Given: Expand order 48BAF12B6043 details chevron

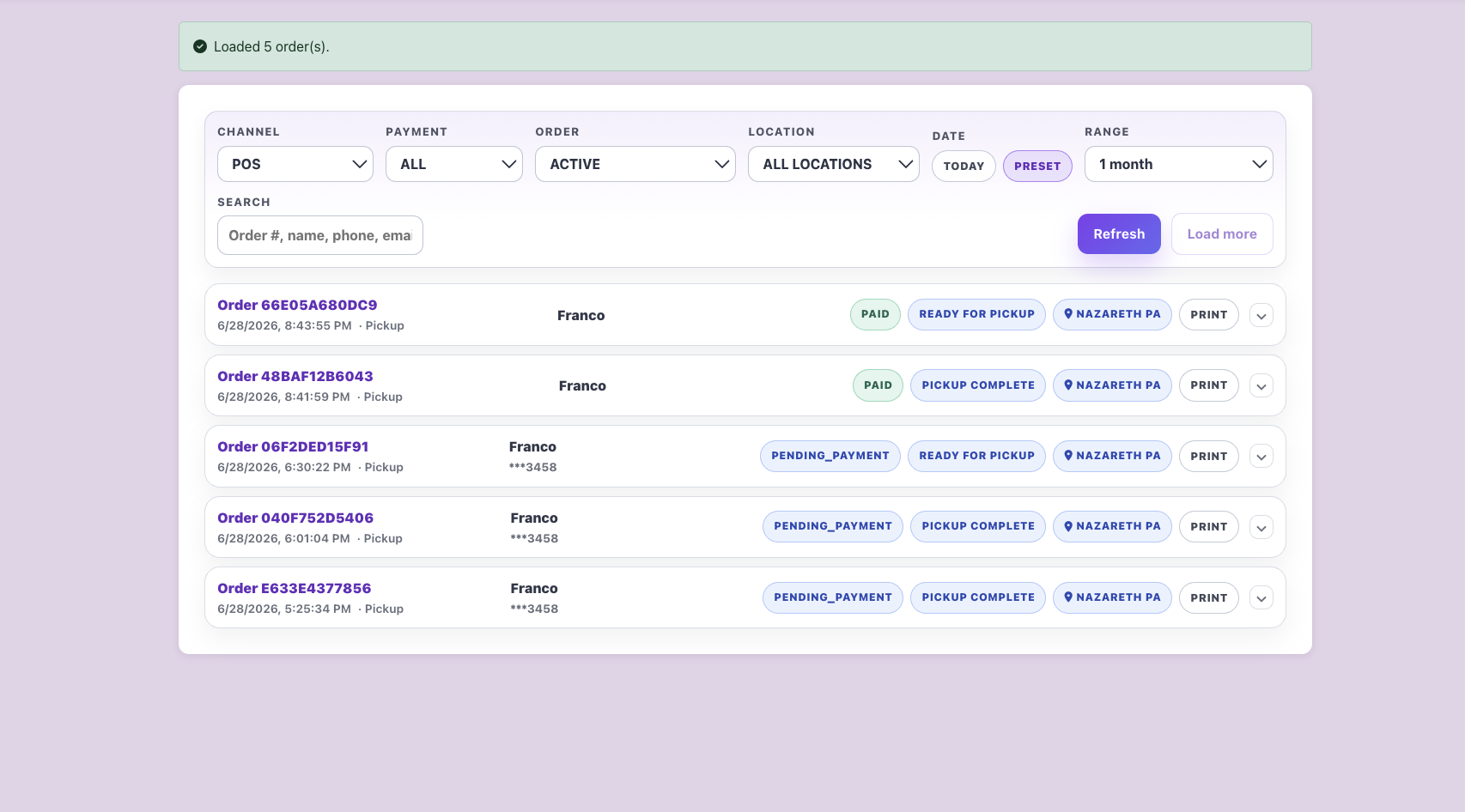Looking at the screenshot, I should [1261, 386].
